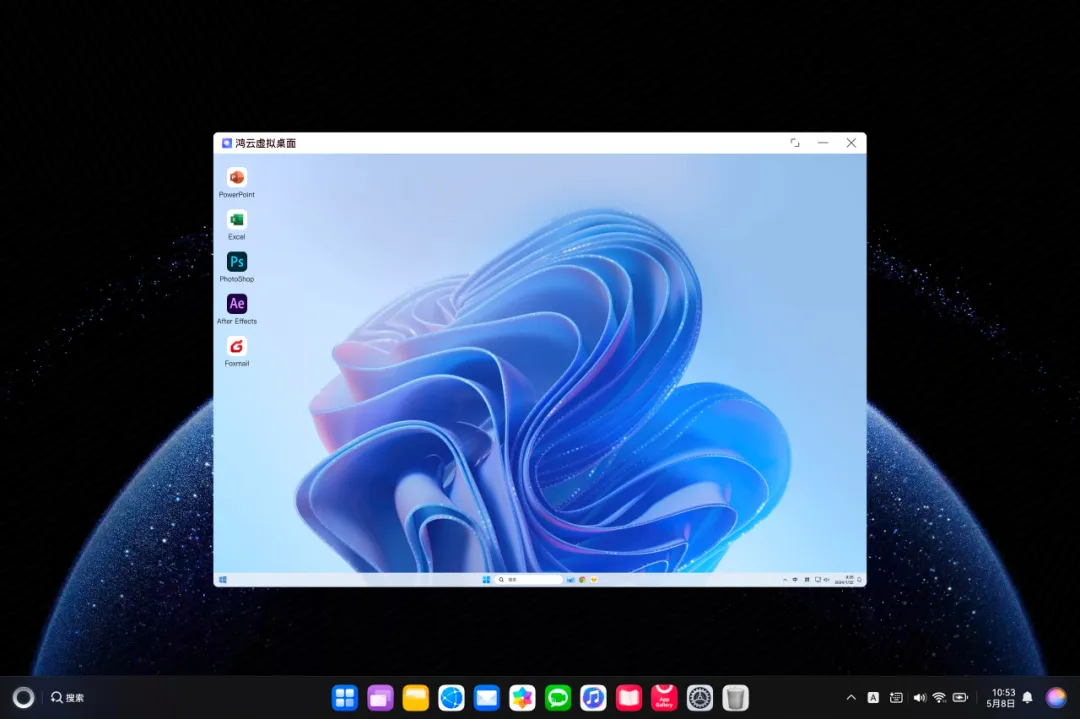The image size is (1080, 719).
Task: Launch After Effects from the virtual desktop
Action: [236, 309]
